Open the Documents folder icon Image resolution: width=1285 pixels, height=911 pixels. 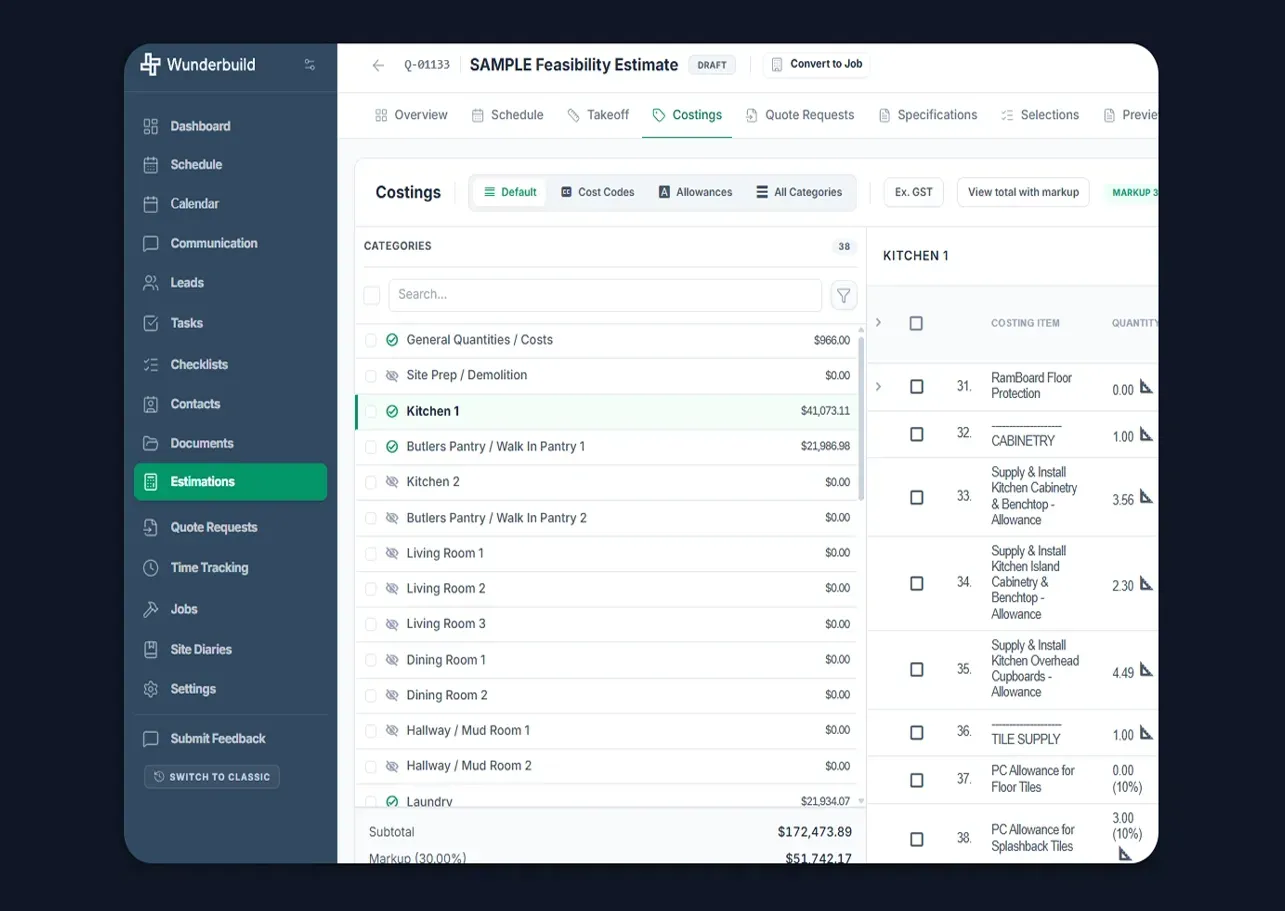[151, 443]
